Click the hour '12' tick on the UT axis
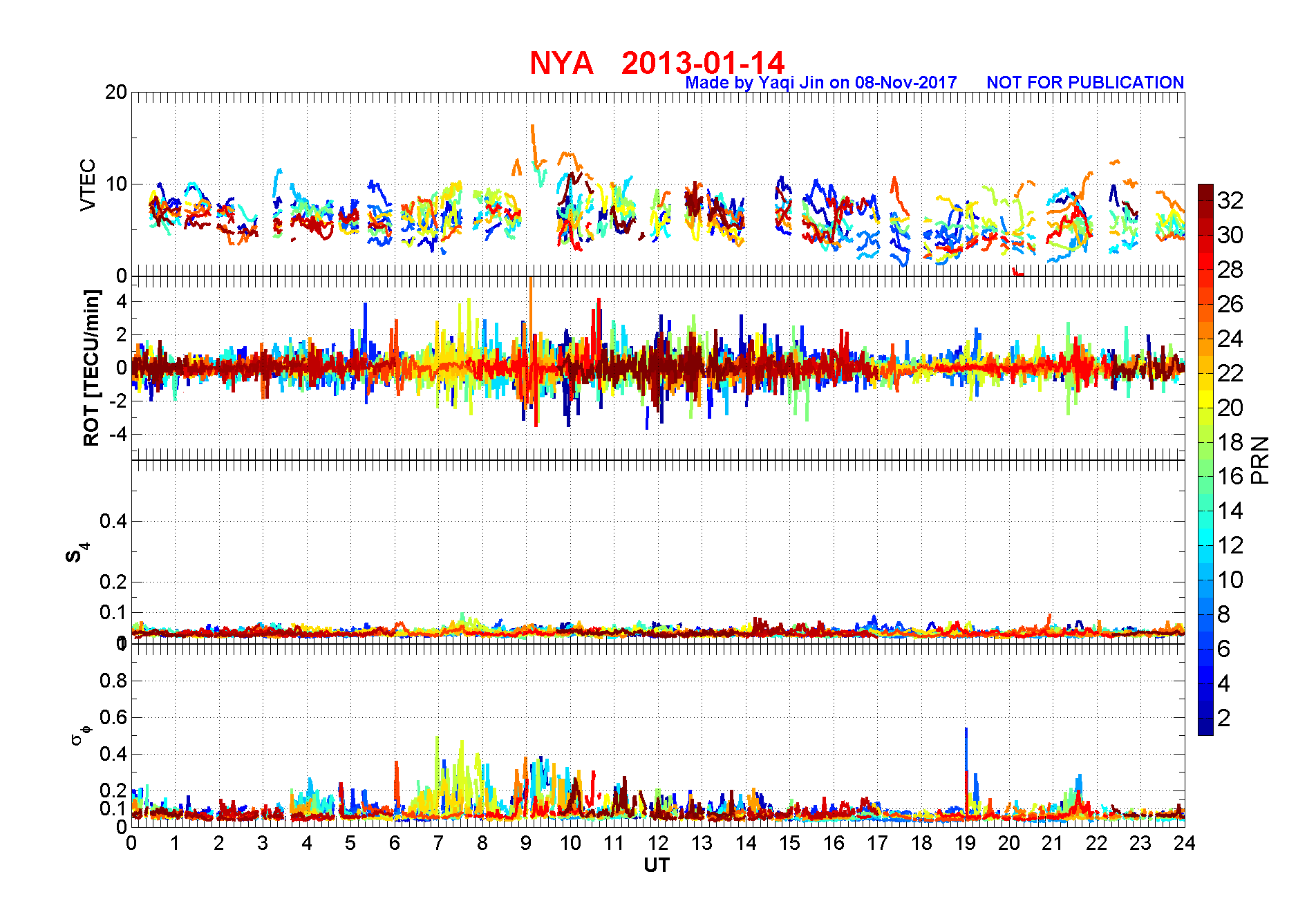The height and width of the screenshot is (919, 1316). (658, 843)
